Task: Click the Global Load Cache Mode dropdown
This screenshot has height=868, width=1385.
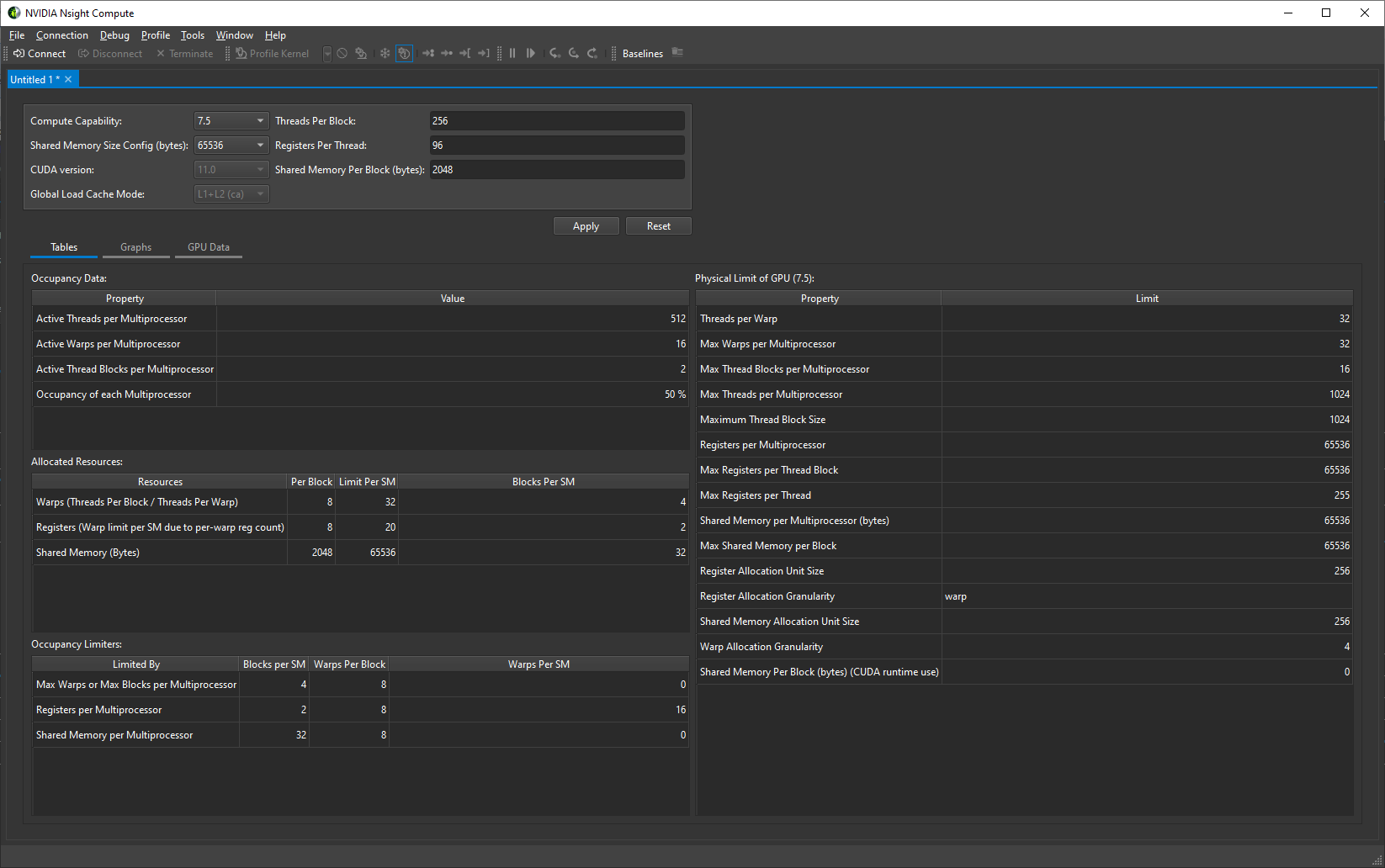Action: click(x=231, y=194)
